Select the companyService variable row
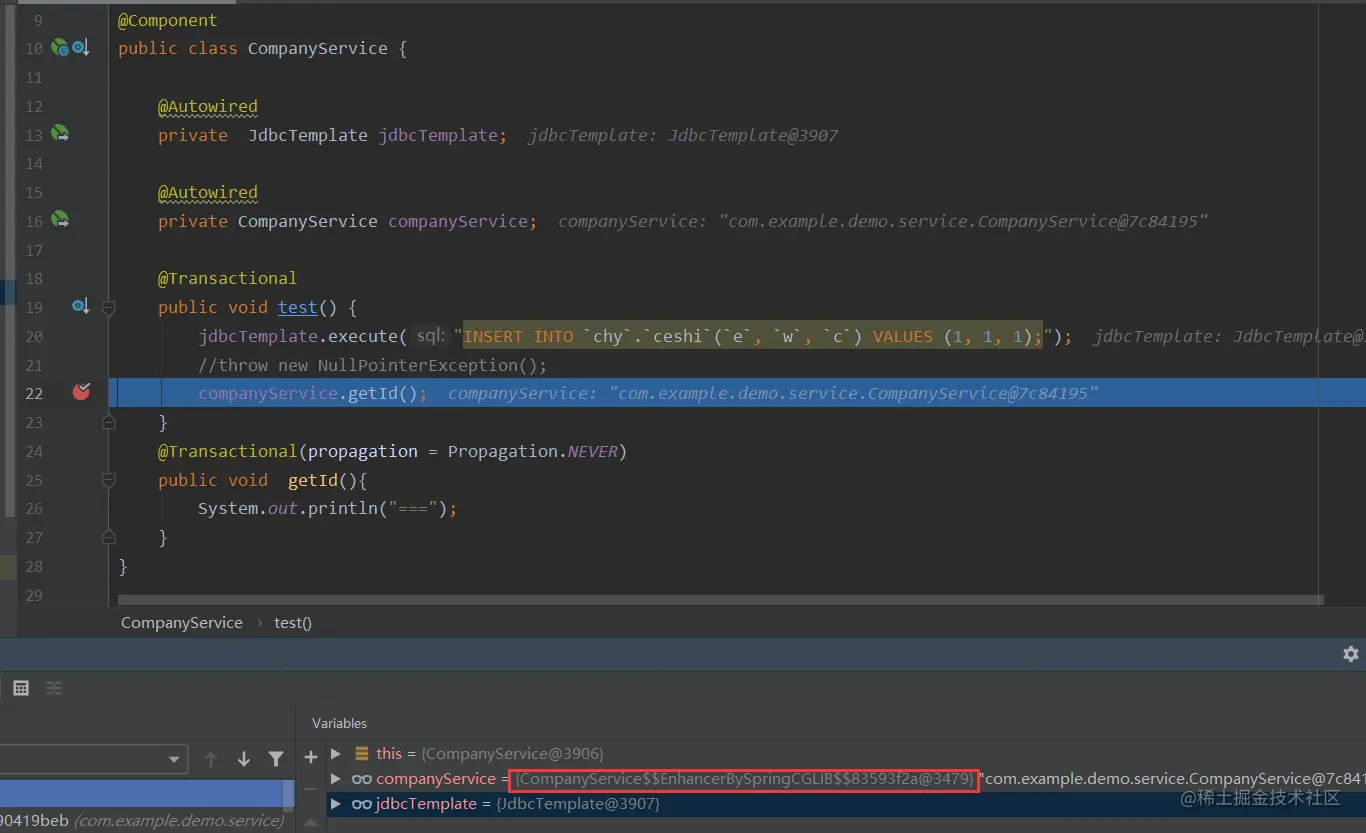This screenshot has height=833, width=1366. pos(846,779)
